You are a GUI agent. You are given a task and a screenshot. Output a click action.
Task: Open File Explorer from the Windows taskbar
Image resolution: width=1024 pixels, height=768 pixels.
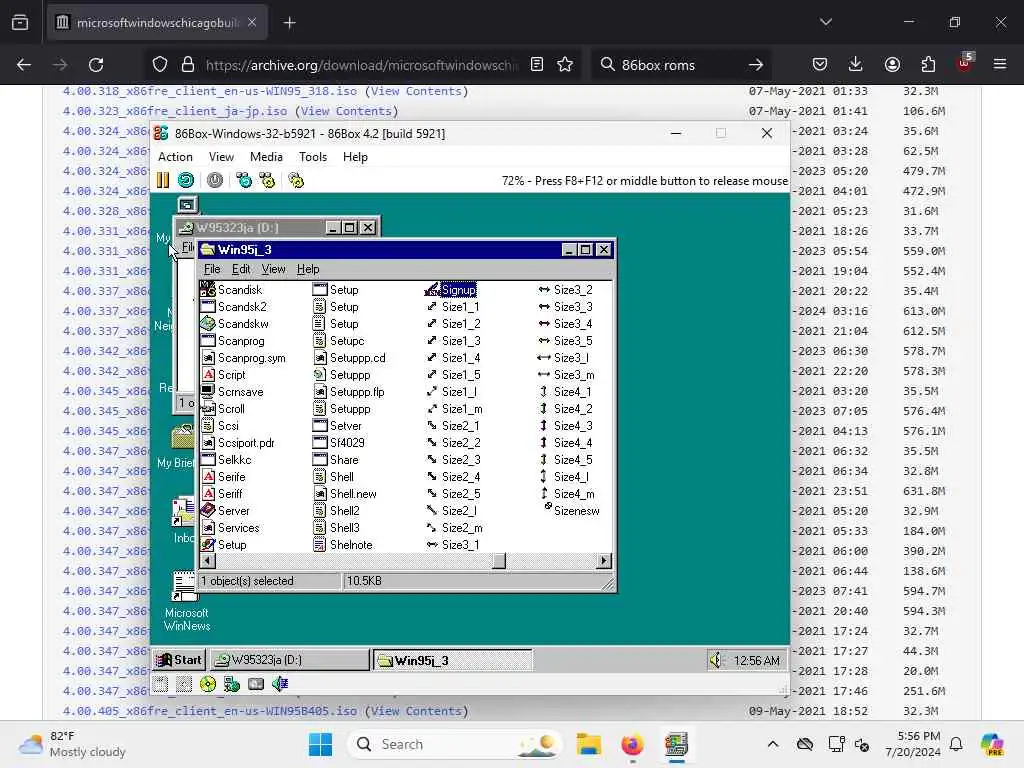click(588, 744)
